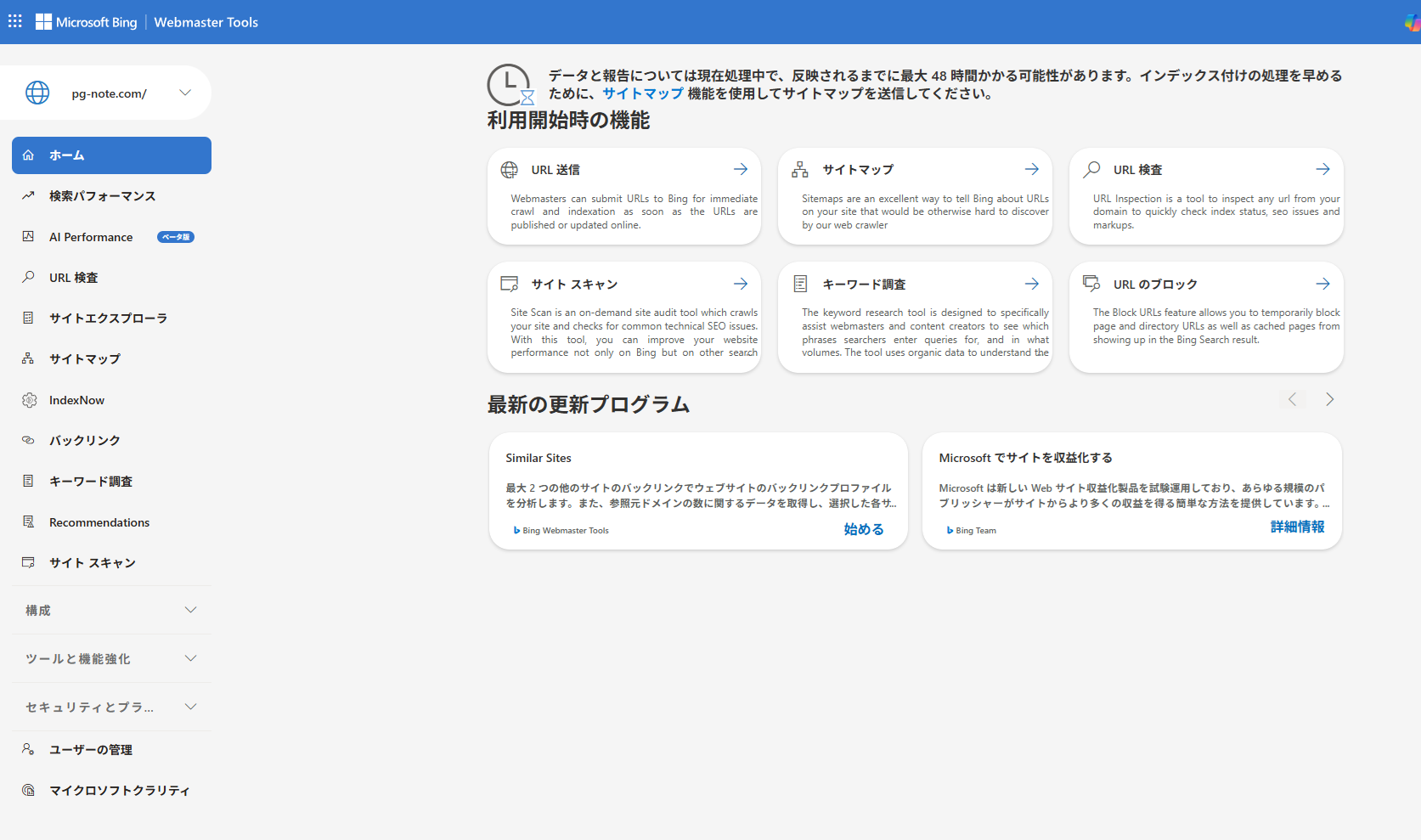Click 詳細情報 on the monetization card

[x=1298, y=527]
